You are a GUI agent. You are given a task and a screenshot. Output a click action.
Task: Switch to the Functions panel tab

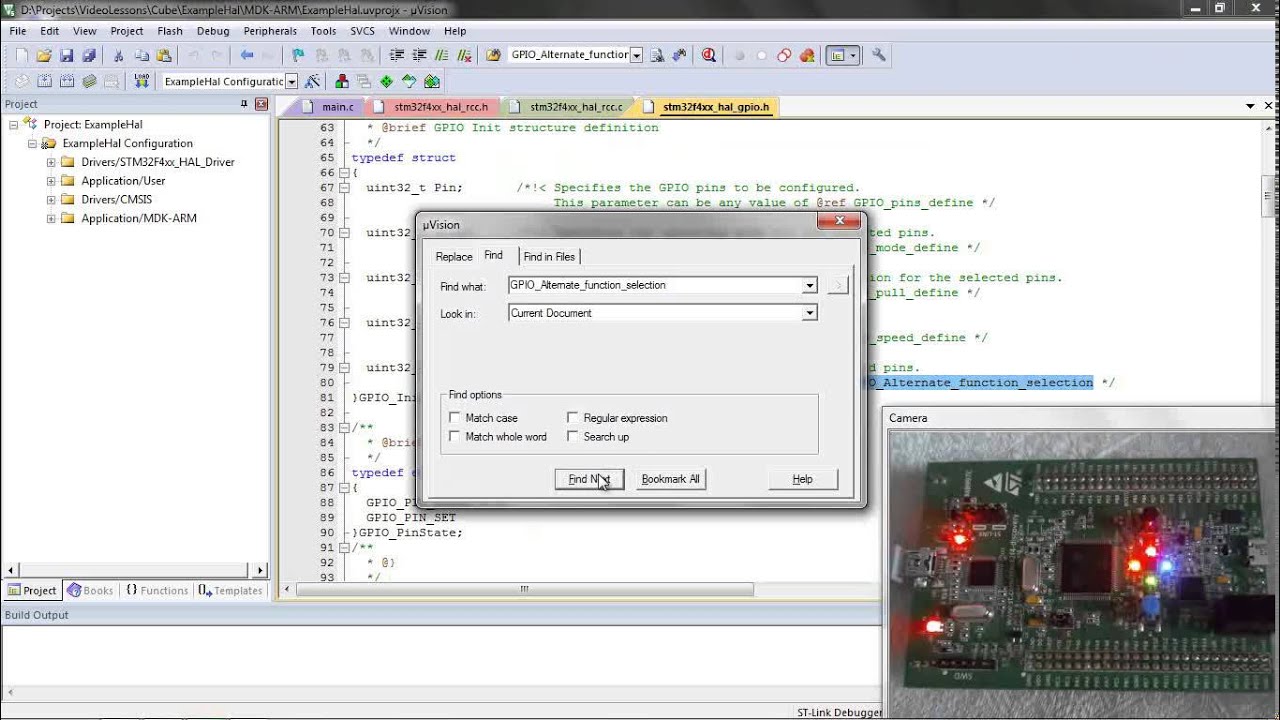click(157, 591)
